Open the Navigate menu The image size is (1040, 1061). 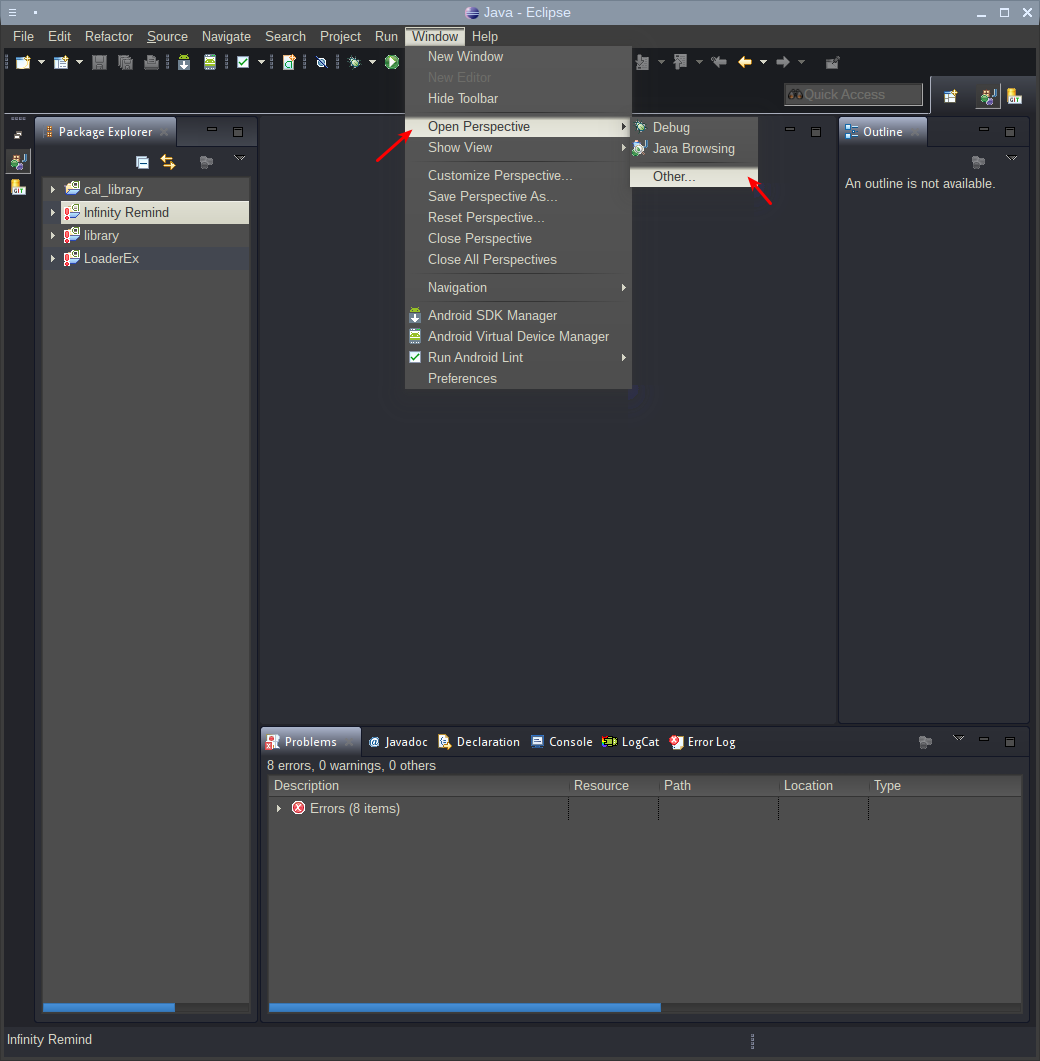(226, 37)
